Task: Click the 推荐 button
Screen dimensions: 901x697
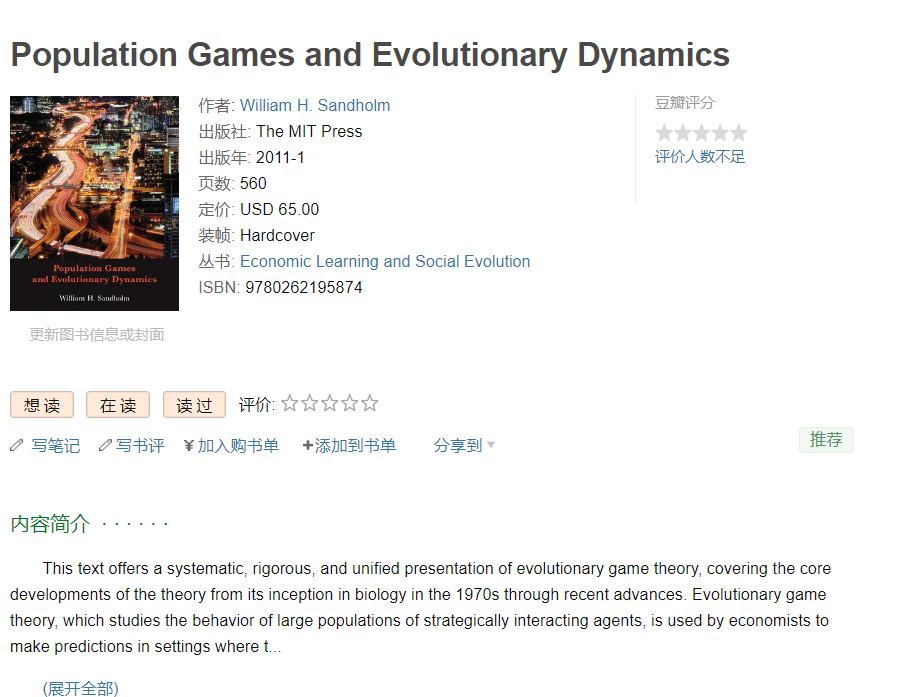Action: [x=826, y=440]
